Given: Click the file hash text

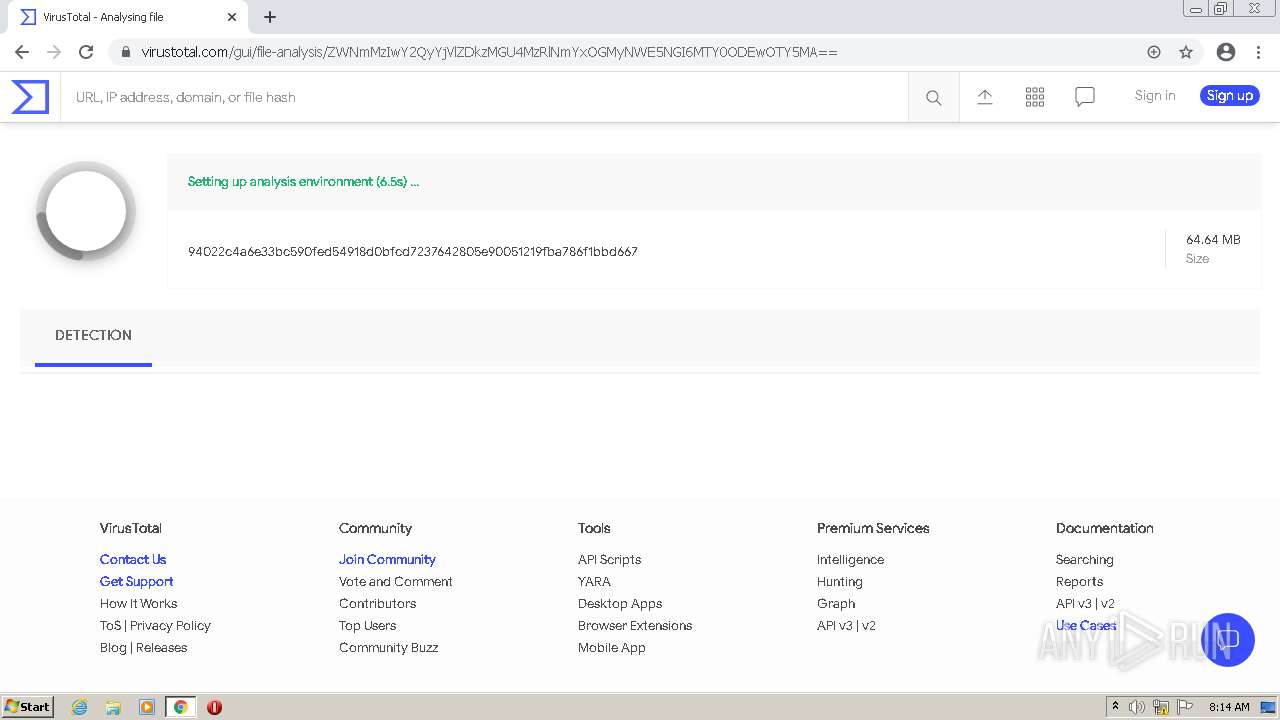Looking at the screenshot, I should 413,252.
